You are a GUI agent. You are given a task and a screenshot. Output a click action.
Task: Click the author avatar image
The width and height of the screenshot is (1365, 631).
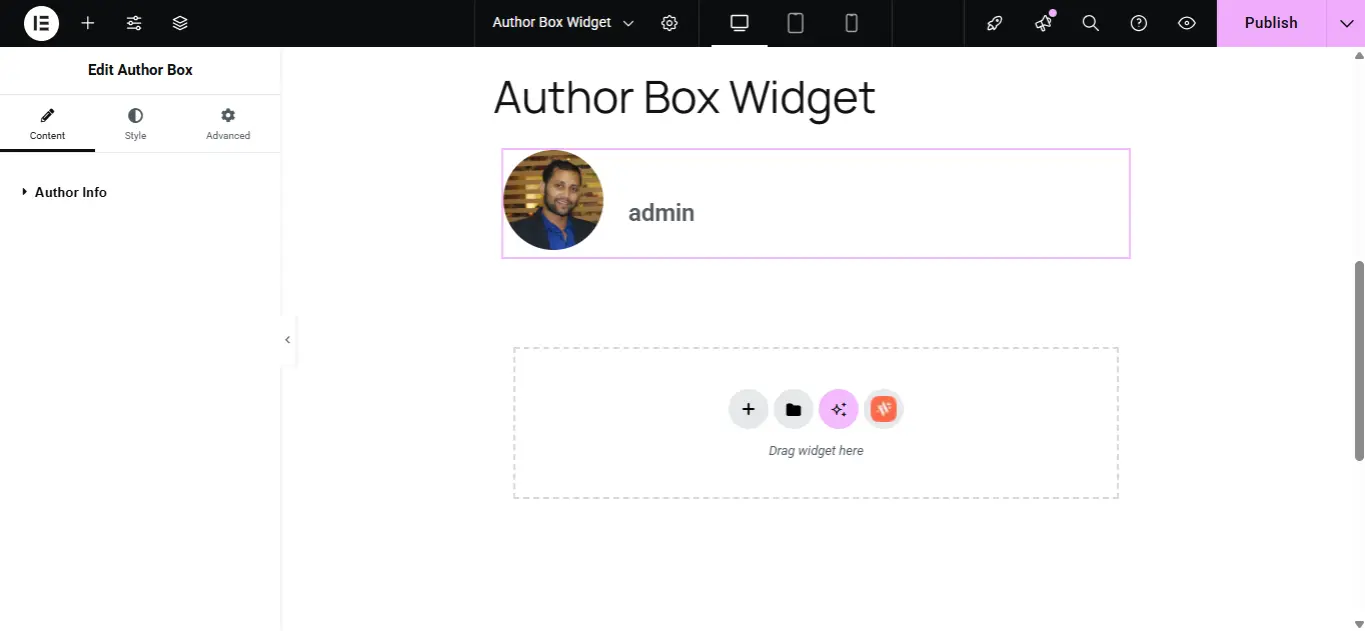pos(553,200)
